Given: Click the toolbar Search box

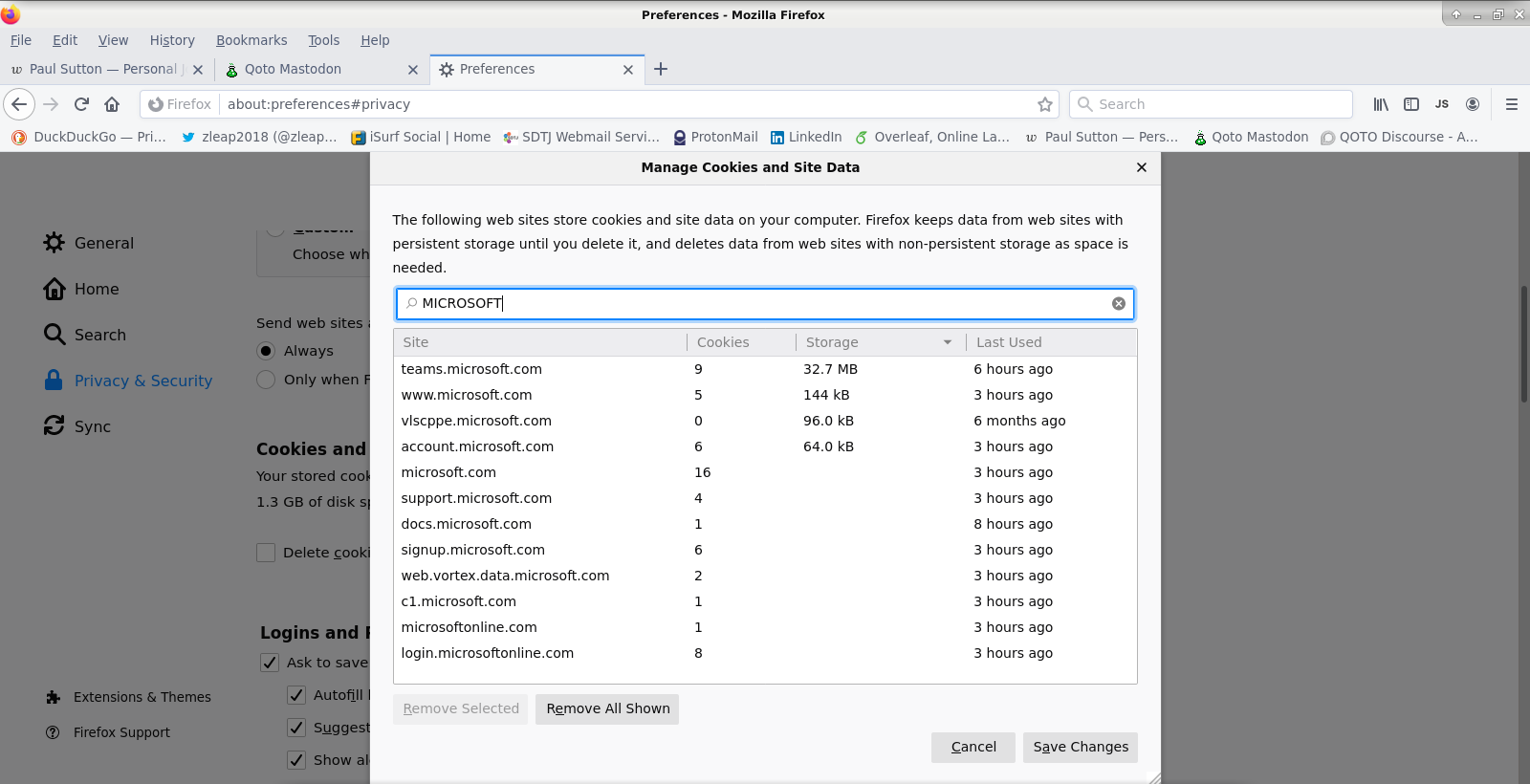Looking at the screenshot, I should click(1211, 104).
